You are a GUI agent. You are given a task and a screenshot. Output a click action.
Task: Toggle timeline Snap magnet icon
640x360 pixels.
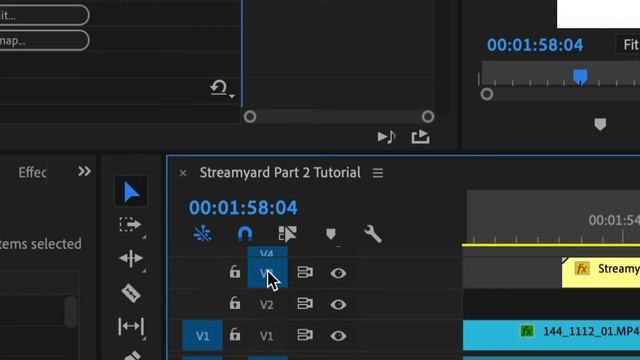click(x=245, y=234)
